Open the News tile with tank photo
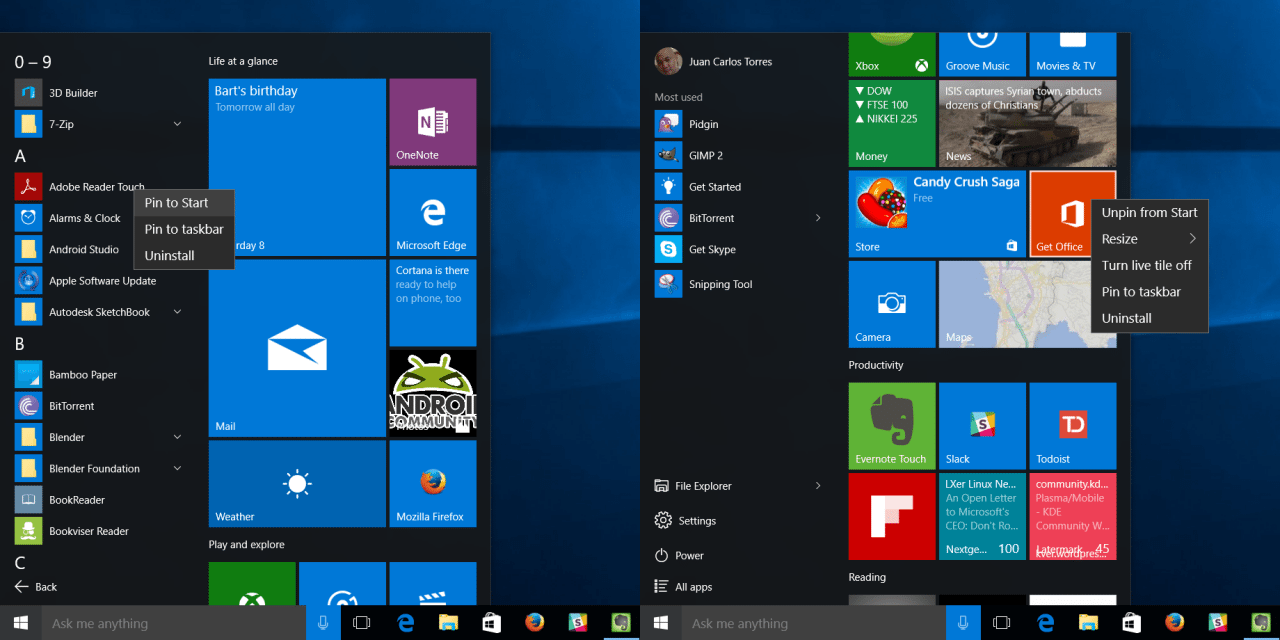The image size is (1280, 640). [1028, 123]
